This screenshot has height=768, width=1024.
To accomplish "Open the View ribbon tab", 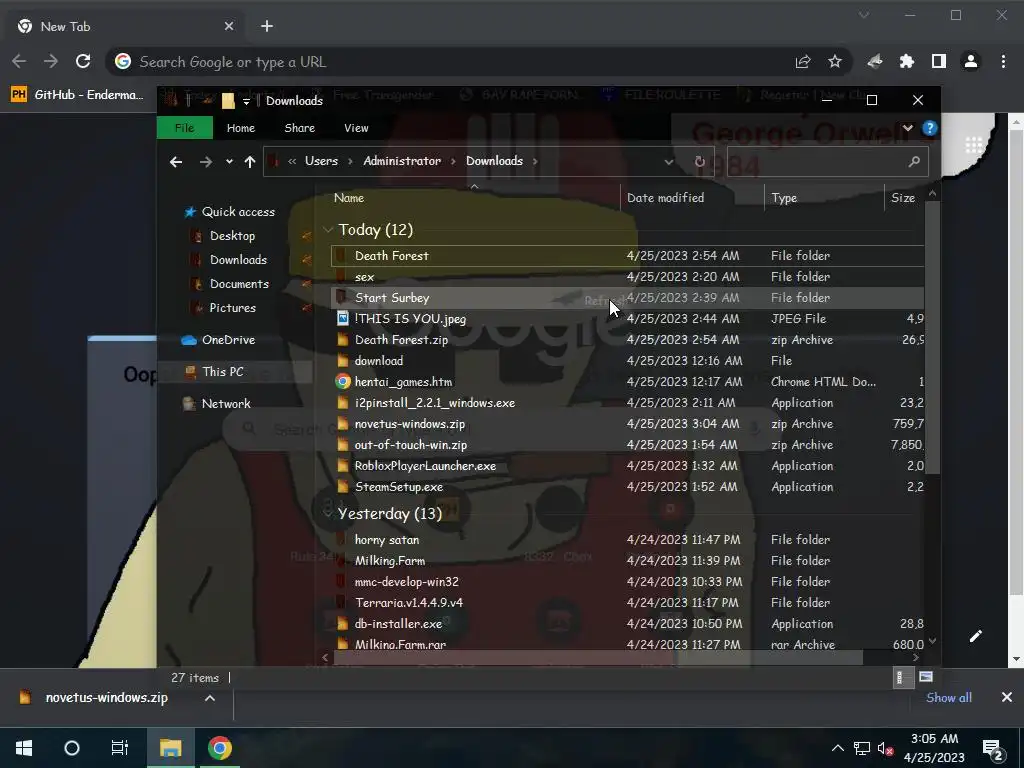I will (356, 128).
